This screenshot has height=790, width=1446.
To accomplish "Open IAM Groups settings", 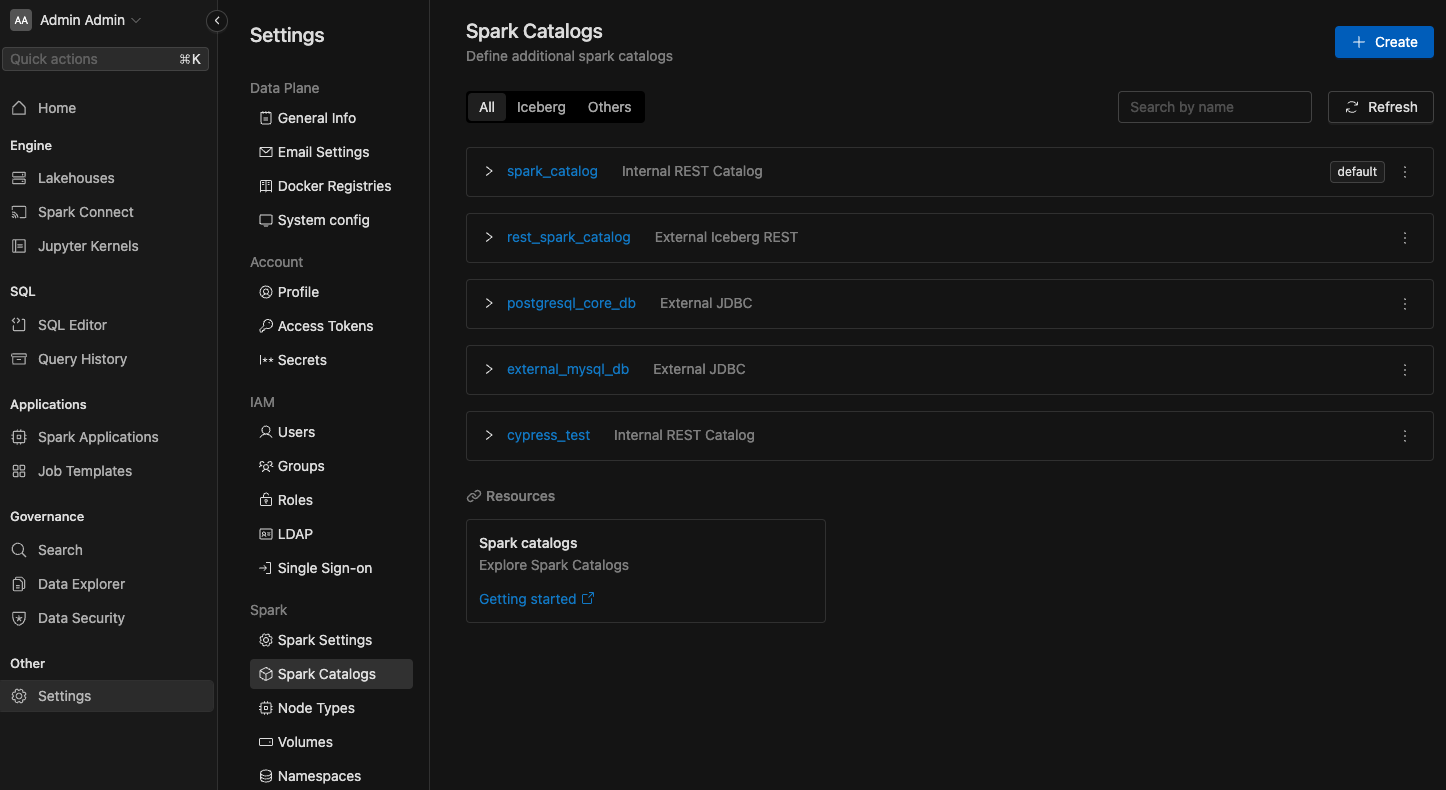I will 331,466.
